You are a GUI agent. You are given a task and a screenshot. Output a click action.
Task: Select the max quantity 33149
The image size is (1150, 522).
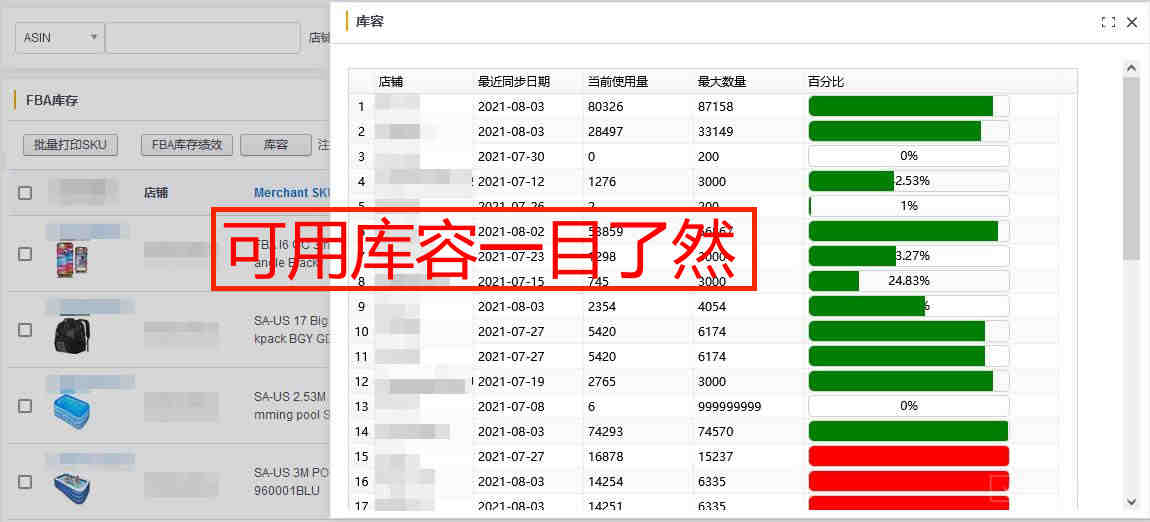[715, 131]
